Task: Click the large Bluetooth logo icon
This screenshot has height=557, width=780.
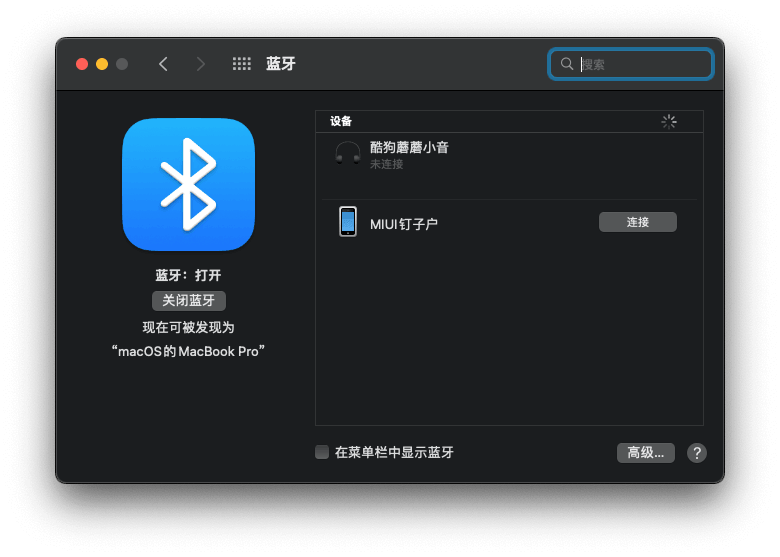Action: pos(189,185)
